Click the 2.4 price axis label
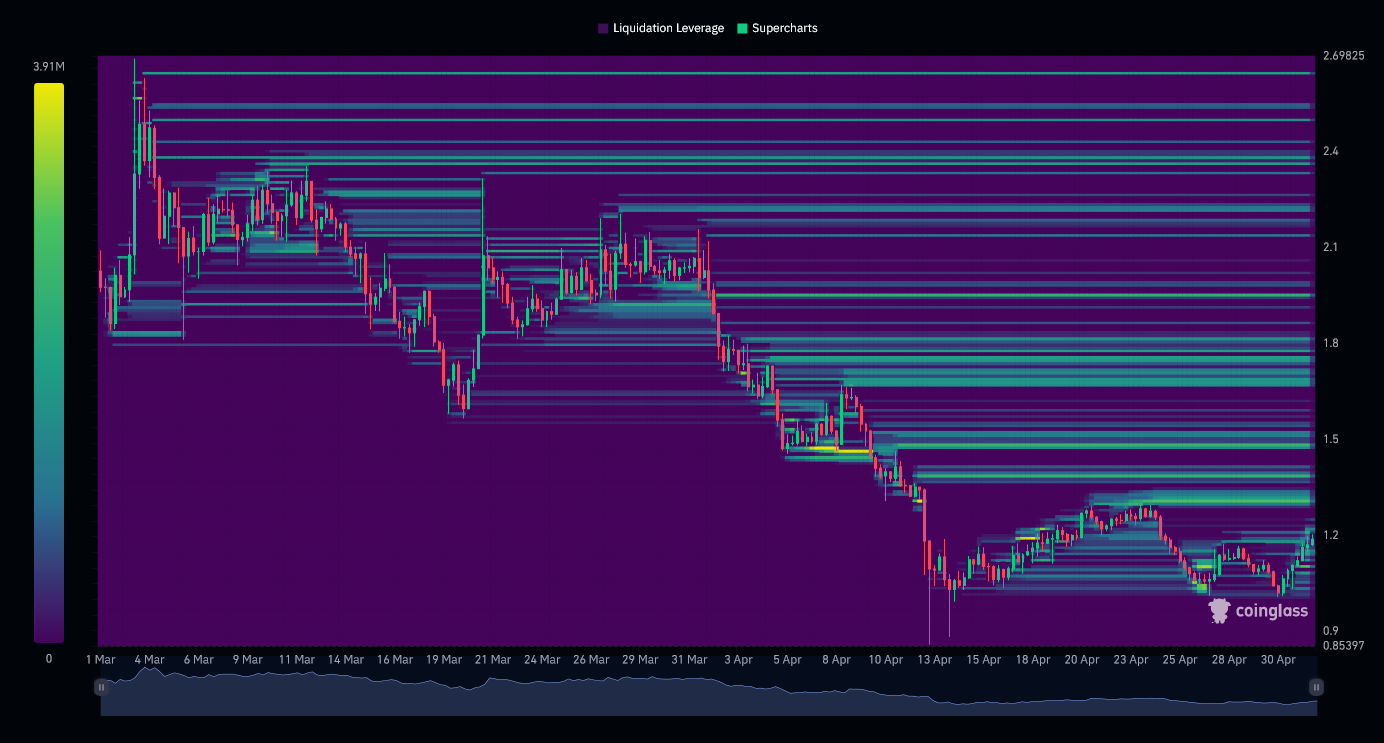This screenshot has height=743, width=1384. click(x=1330, y=152)
